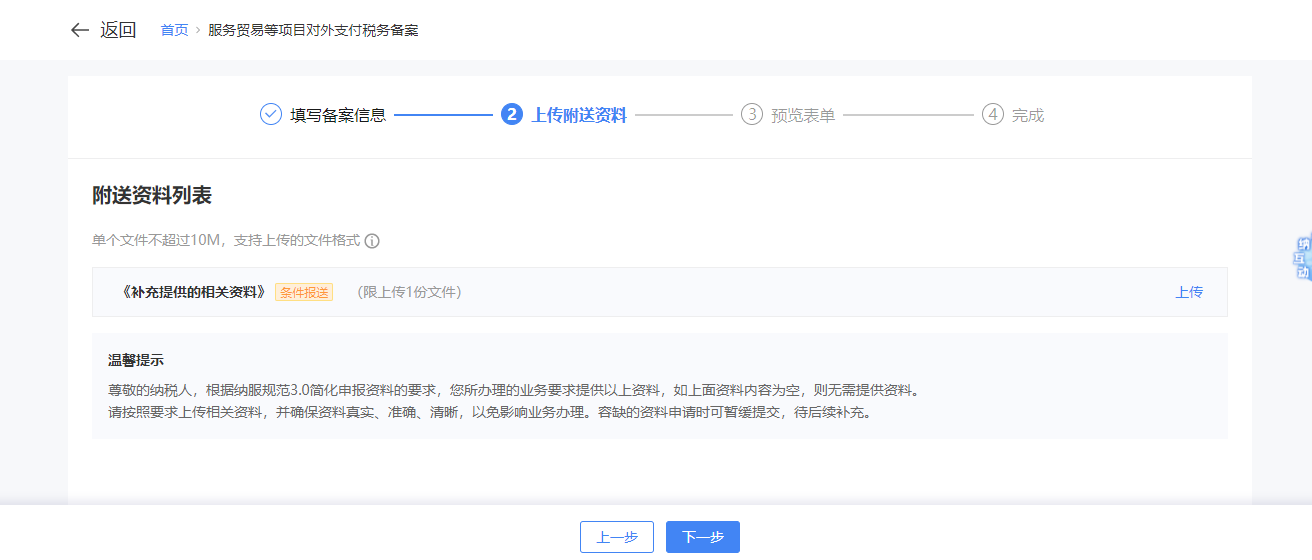The width and height of the screenshot is (1312, 560).
Task: Click the file format info icon
Action: click(x=372, y=241)
